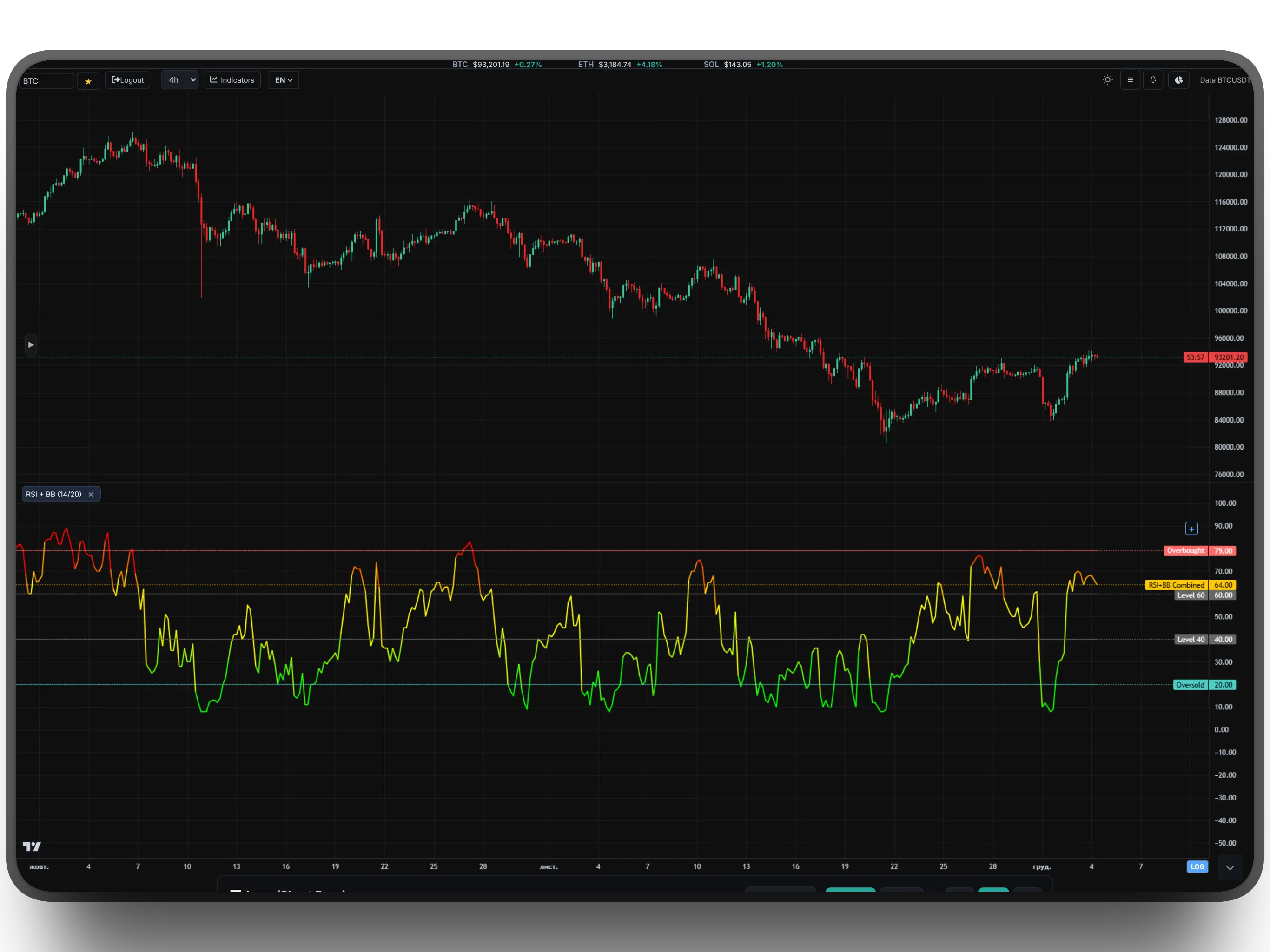Viewport: 1270px width, 952px height.
Task: Click the Overbought 79.00 level label
Action: click(1199, 551)
